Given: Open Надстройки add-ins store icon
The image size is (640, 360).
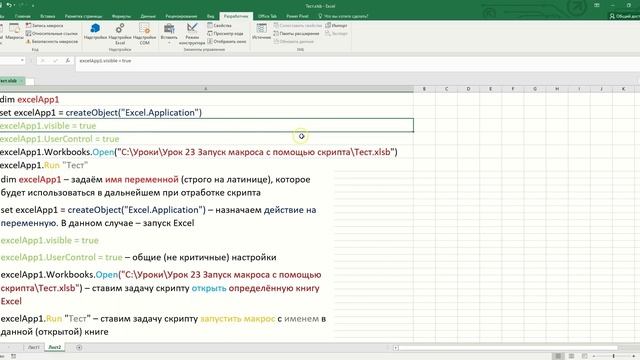Looking at the screenshot, I should (96, 31).
